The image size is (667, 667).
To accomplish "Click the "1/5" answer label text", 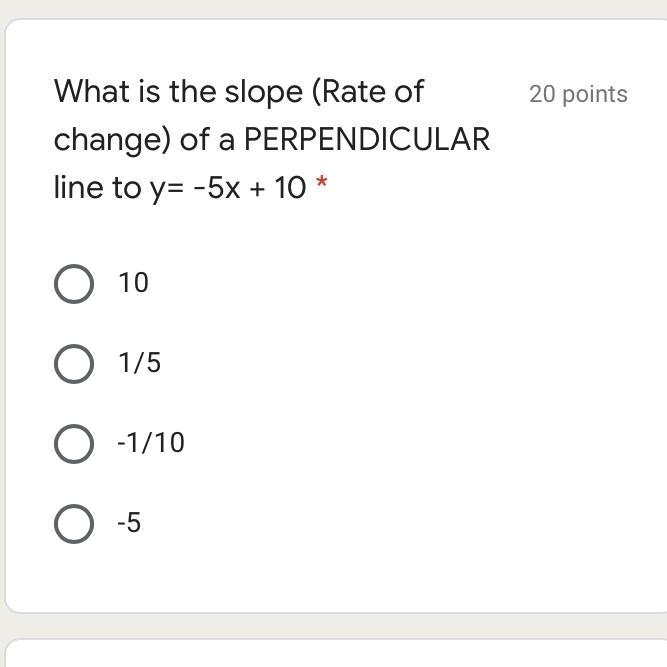I will point(139,363).
